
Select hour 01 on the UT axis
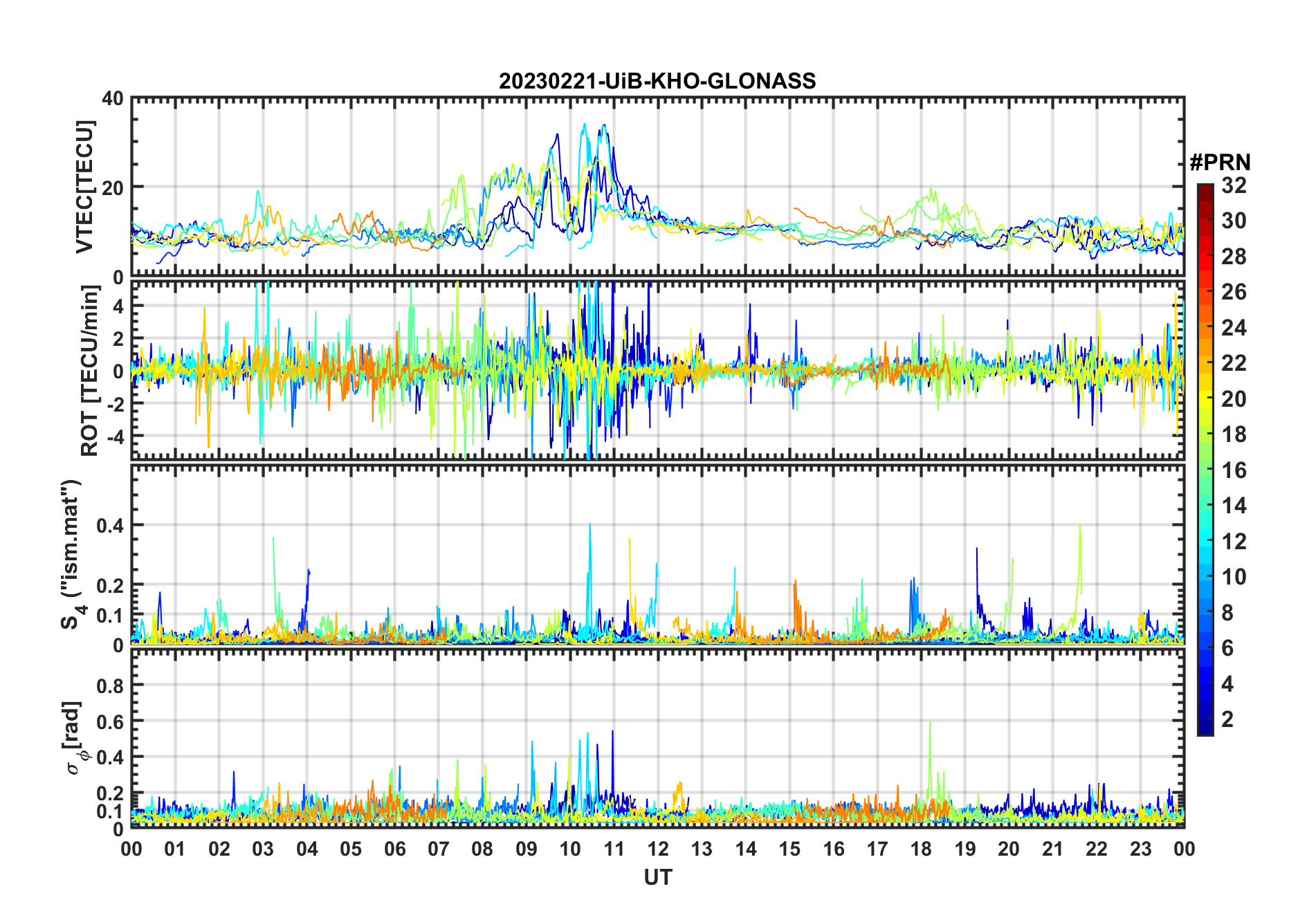(x=175, y=849)
